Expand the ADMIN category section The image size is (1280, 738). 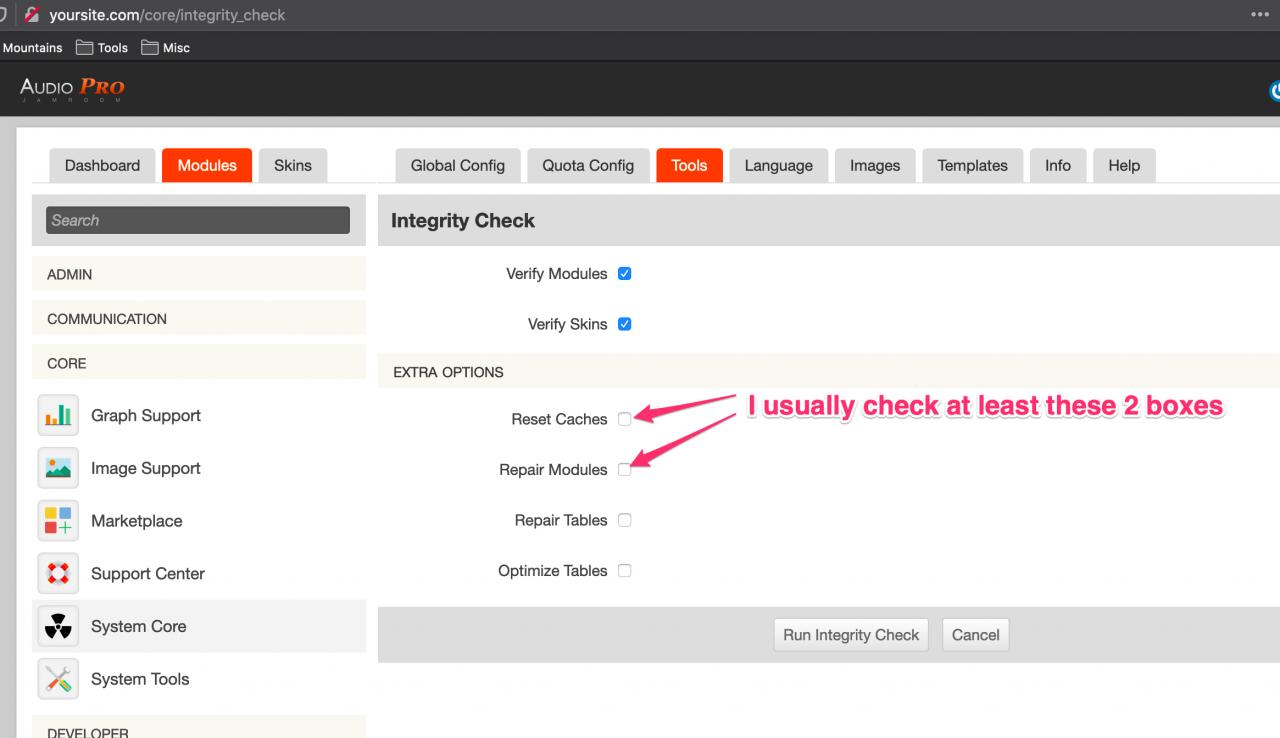click(199, 274)
